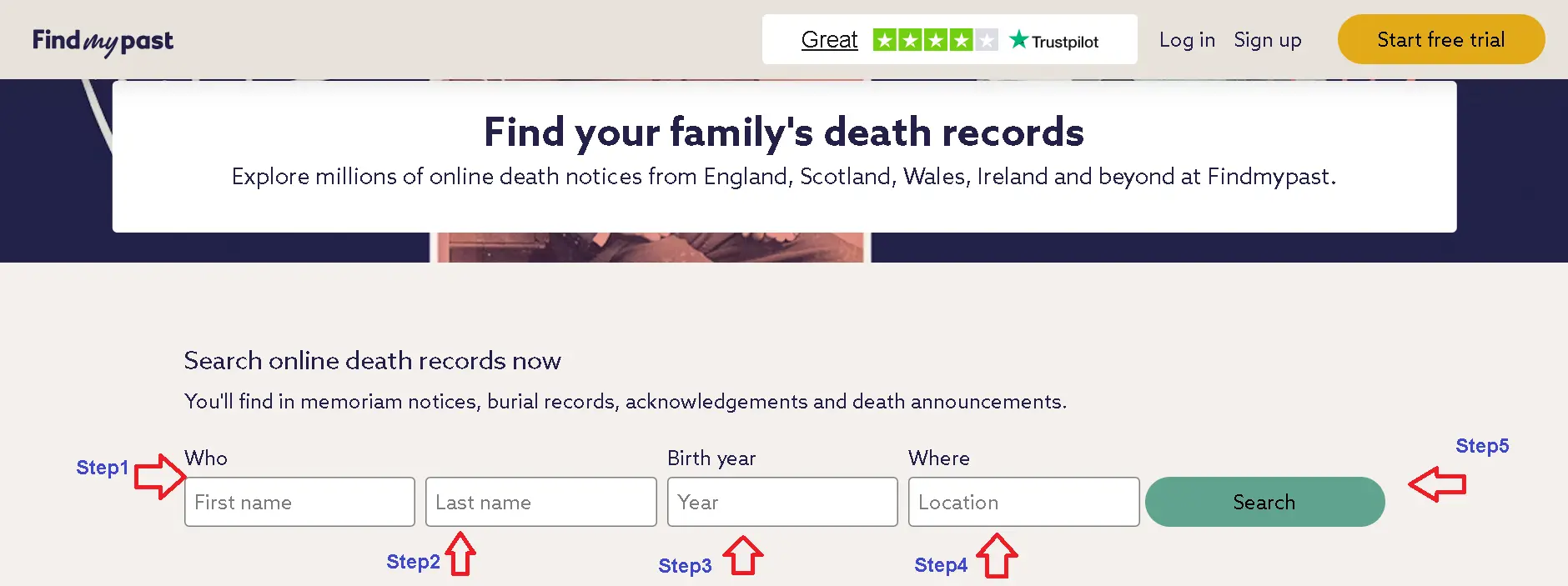
Task: Click the Trustpilot logo
Action: [1054, 41]
